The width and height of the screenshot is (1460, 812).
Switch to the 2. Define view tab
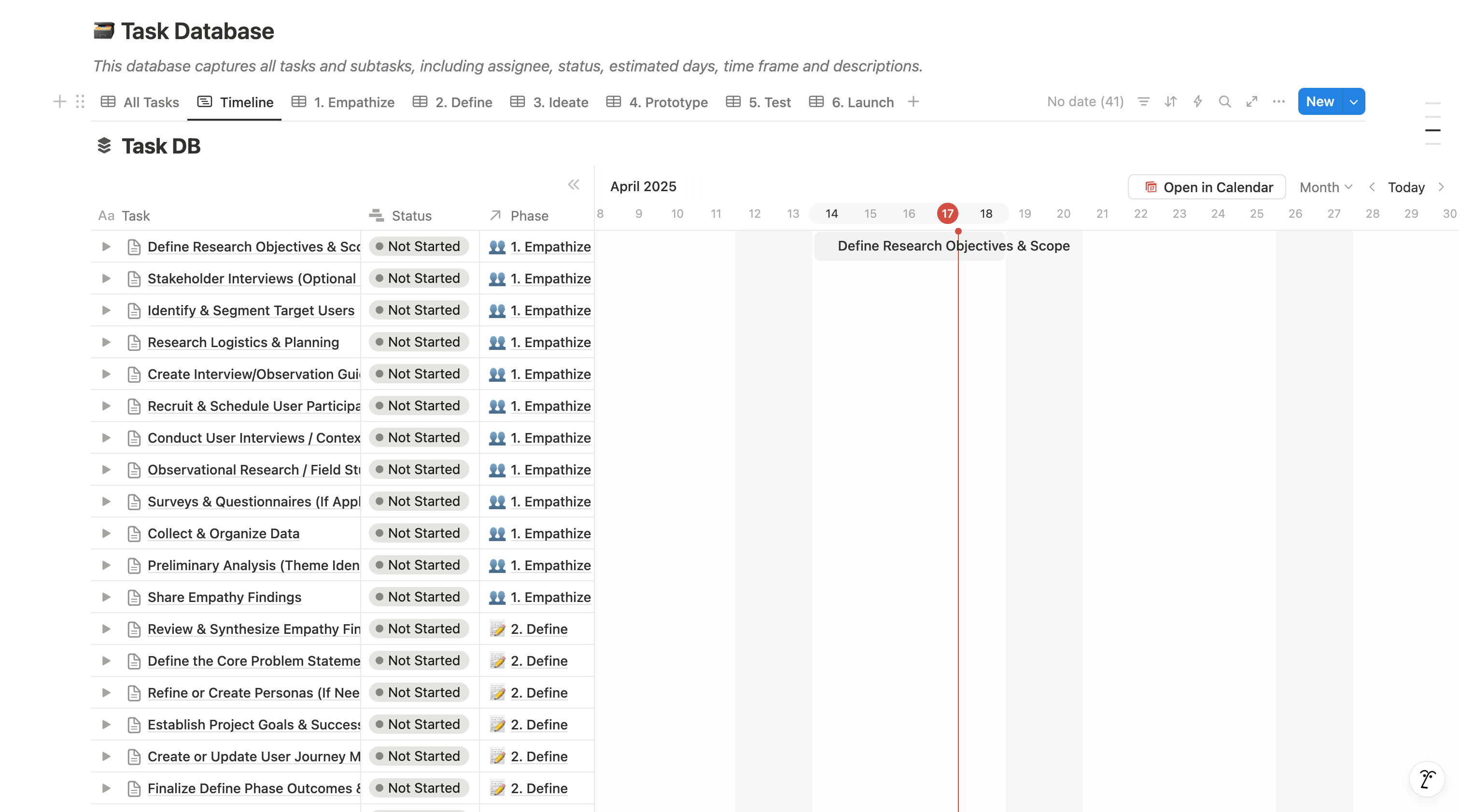(452, 102)
